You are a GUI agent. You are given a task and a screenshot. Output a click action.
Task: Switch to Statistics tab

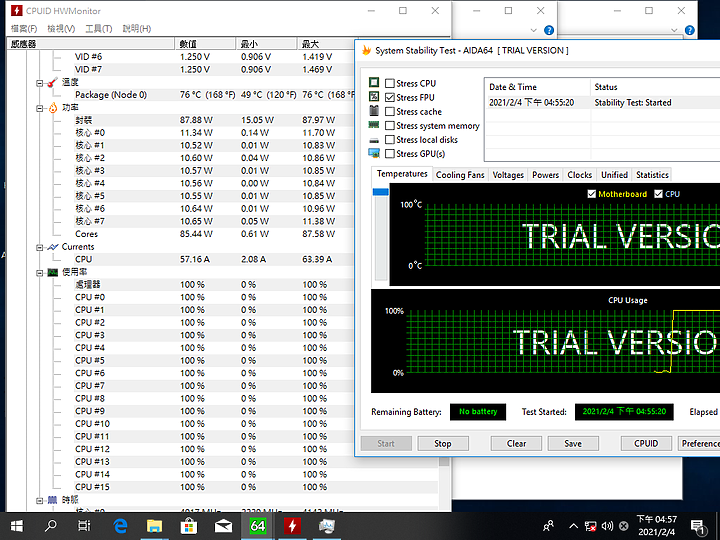[652, 175]
